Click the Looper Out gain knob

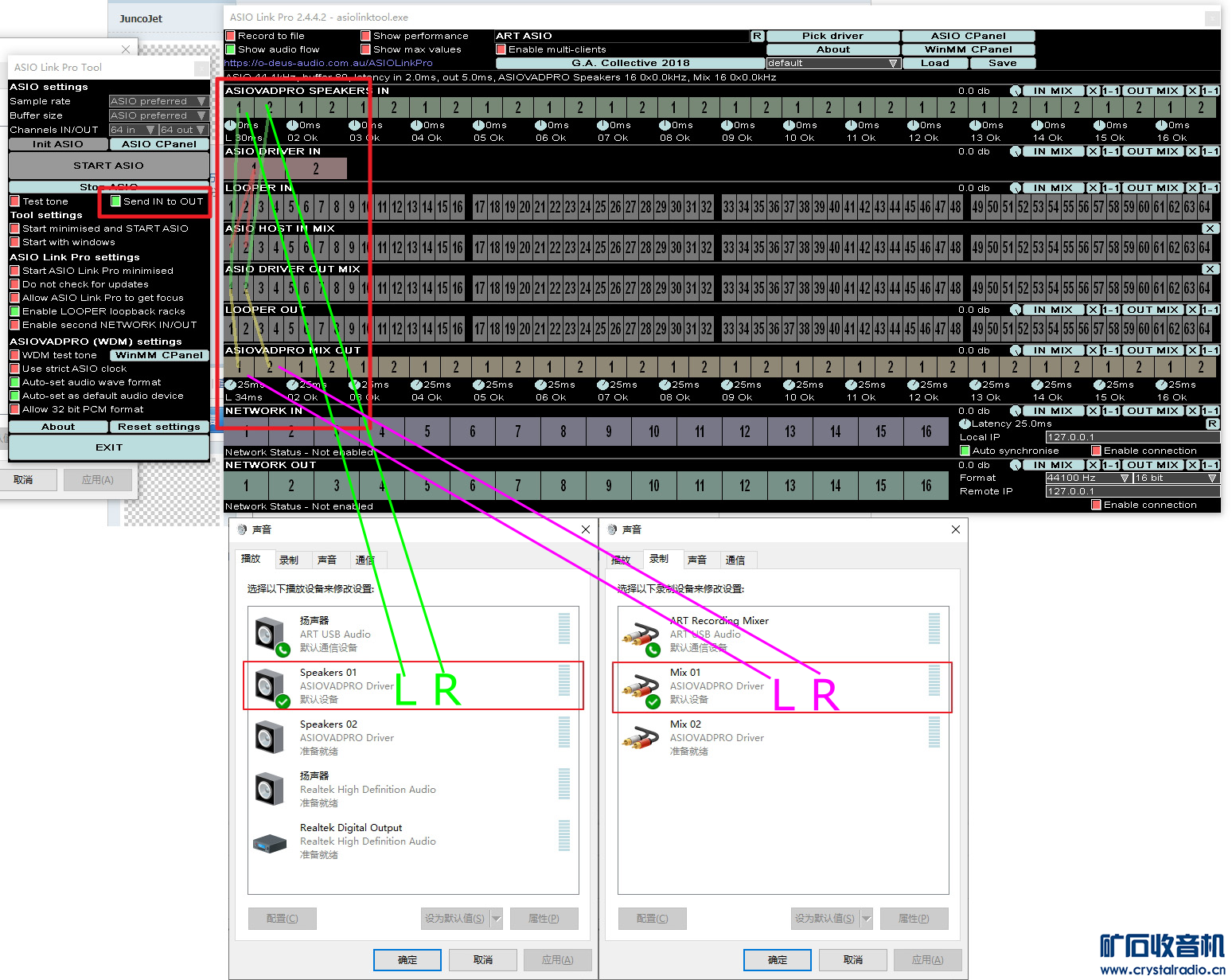tap(1016, 310)
